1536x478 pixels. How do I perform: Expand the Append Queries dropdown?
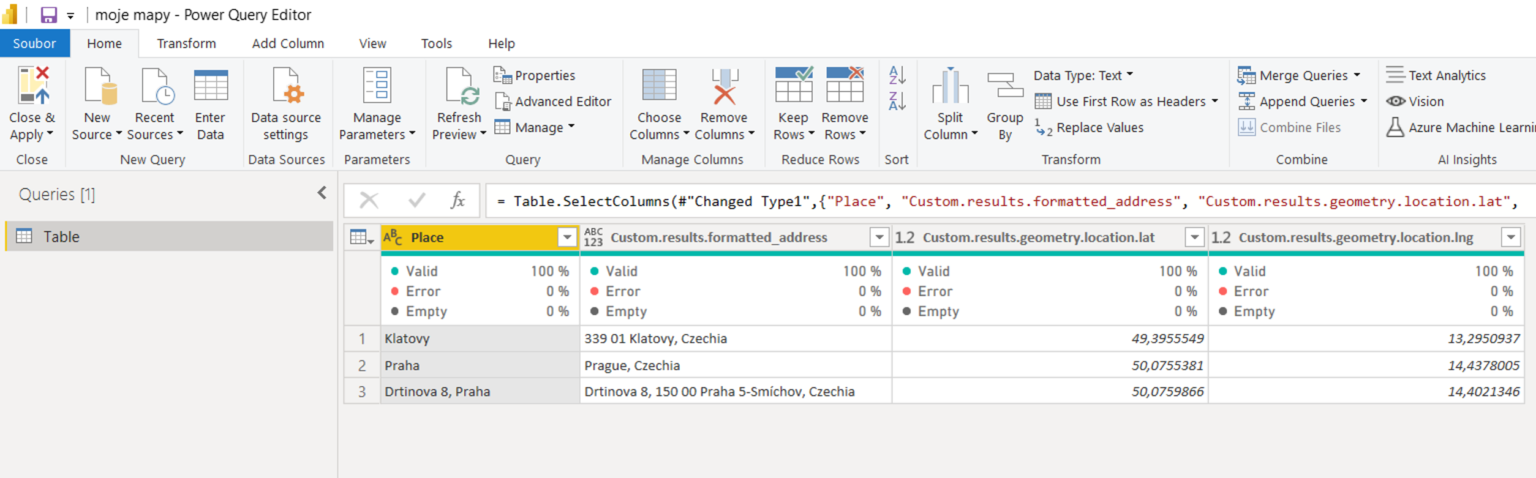[x=1363, y=101]
